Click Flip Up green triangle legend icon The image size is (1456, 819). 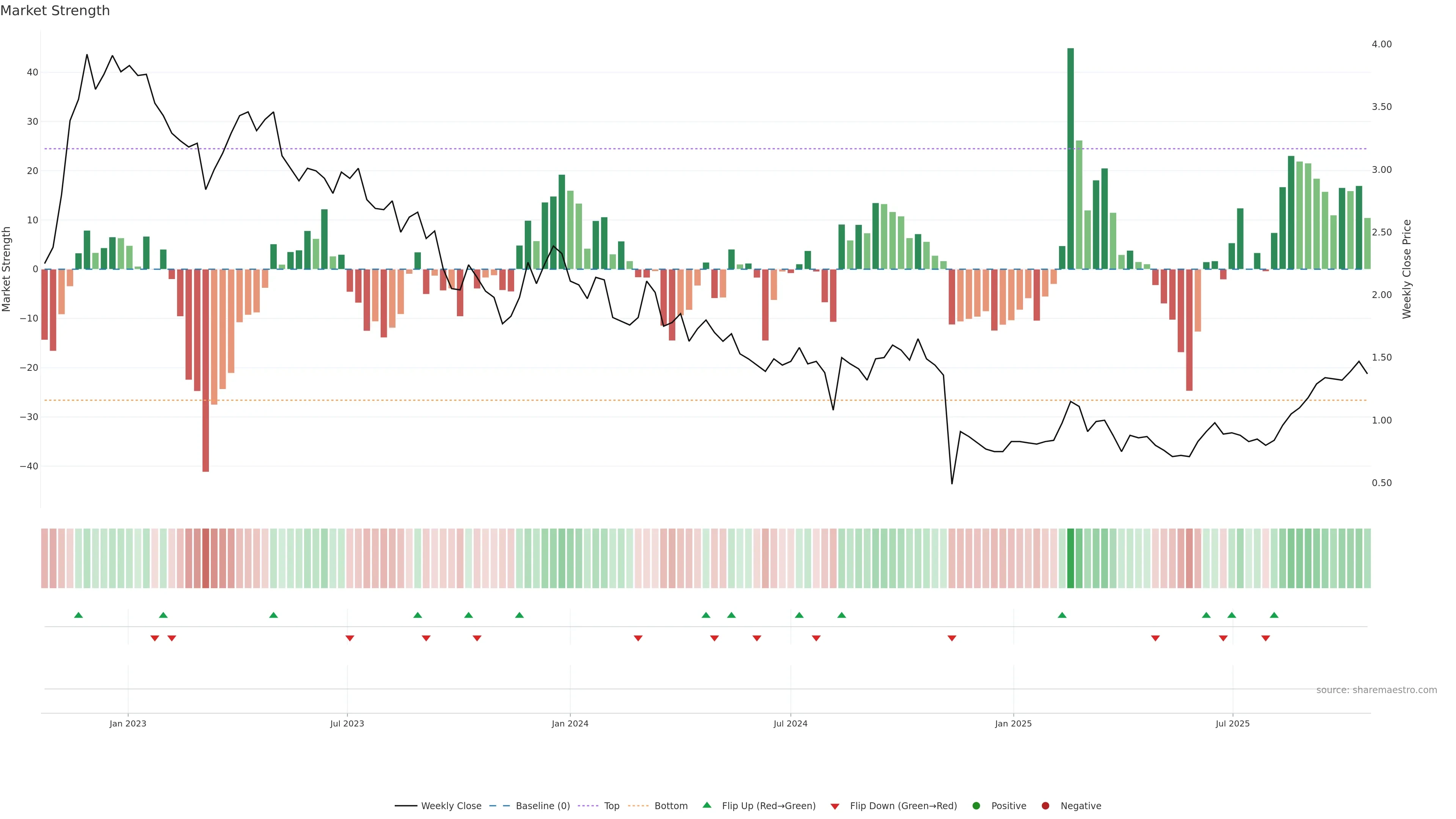click(x=706, y=805)
